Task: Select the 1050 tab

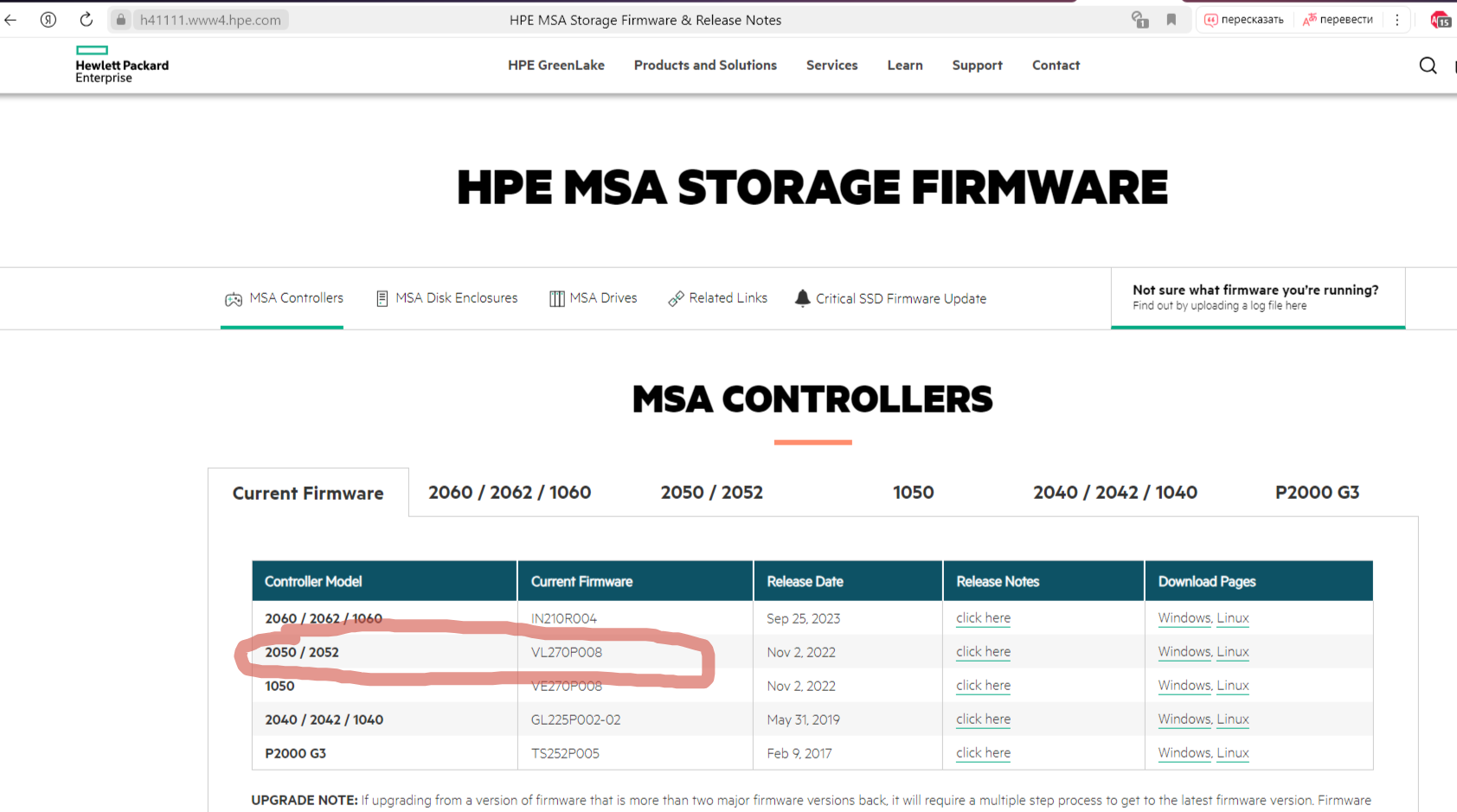Action: [x=914, y=492]
